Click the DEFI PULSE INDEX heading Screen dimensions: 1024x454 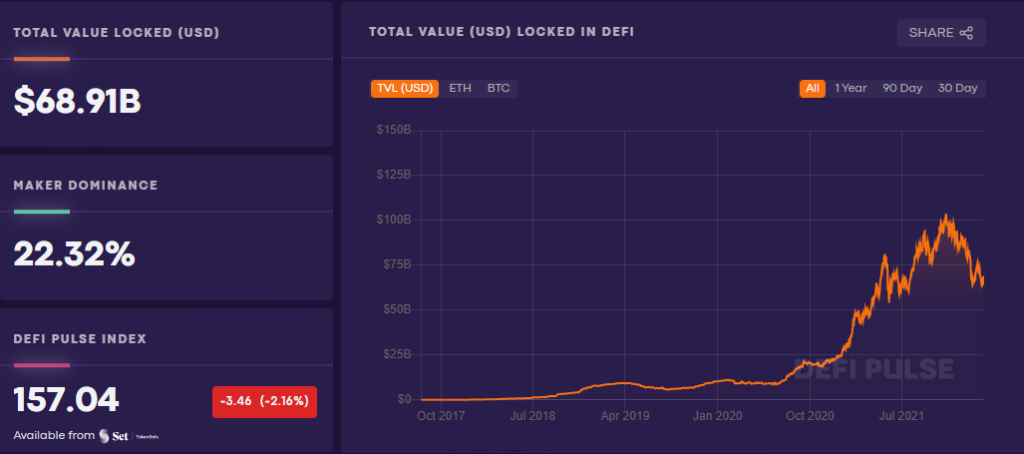point(80,338)
